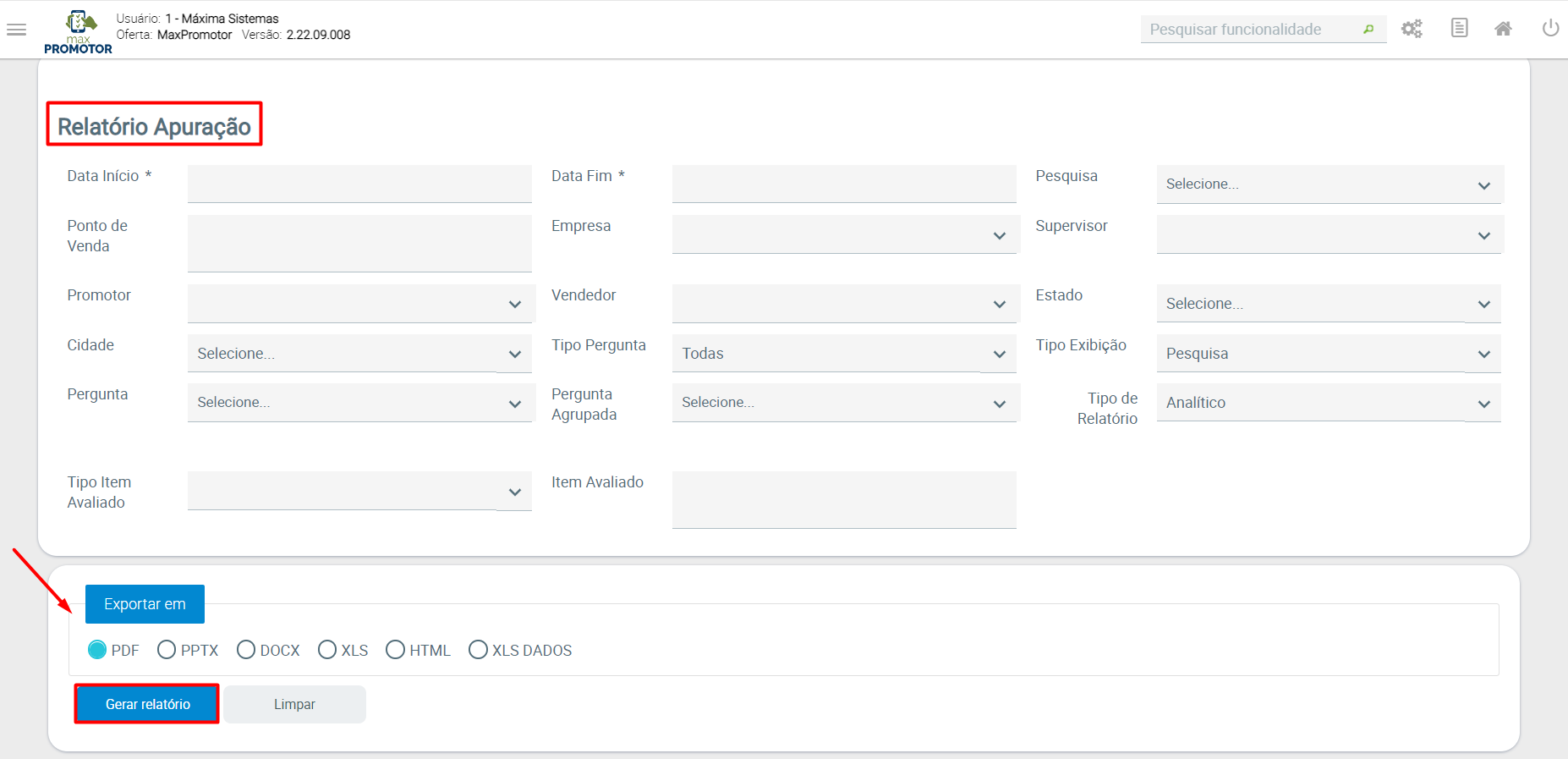The image size is (1568, 759).
Task: Focus the Pesquisar funcionalidade search box
Action: pos(1252,30)
